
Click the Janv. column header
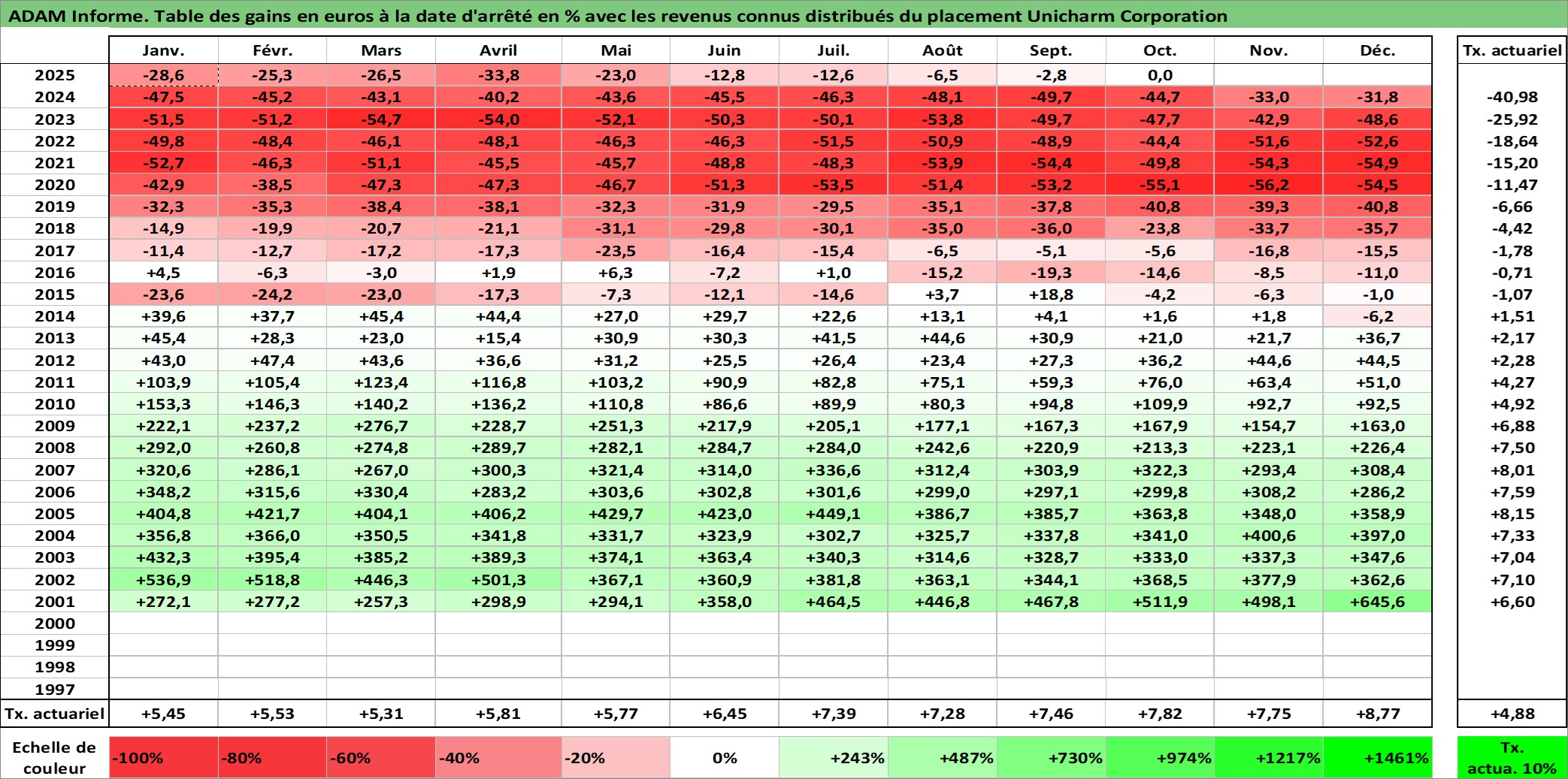[x=163, y=50]
